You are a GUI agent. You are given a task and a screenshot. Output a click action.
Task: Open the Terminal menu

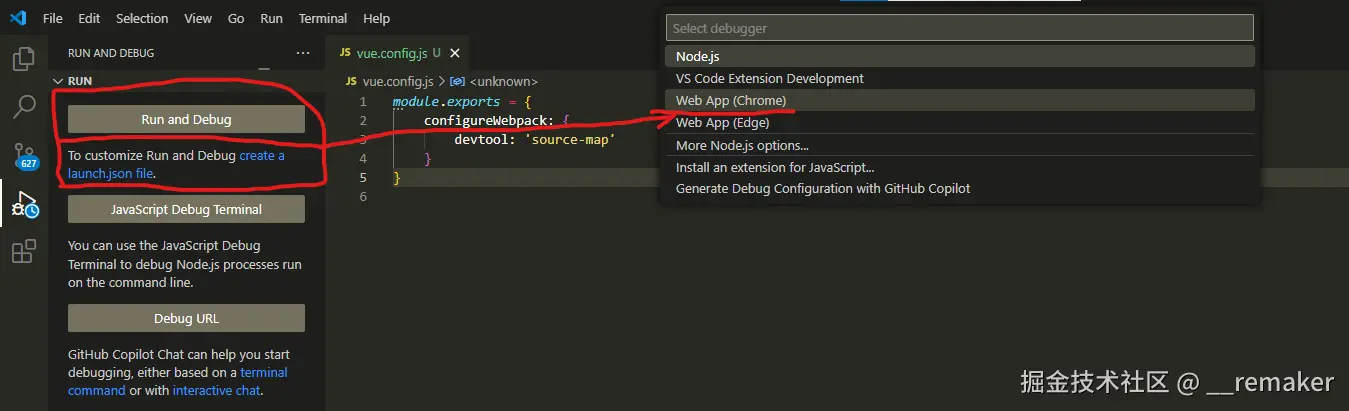(323, 18)
